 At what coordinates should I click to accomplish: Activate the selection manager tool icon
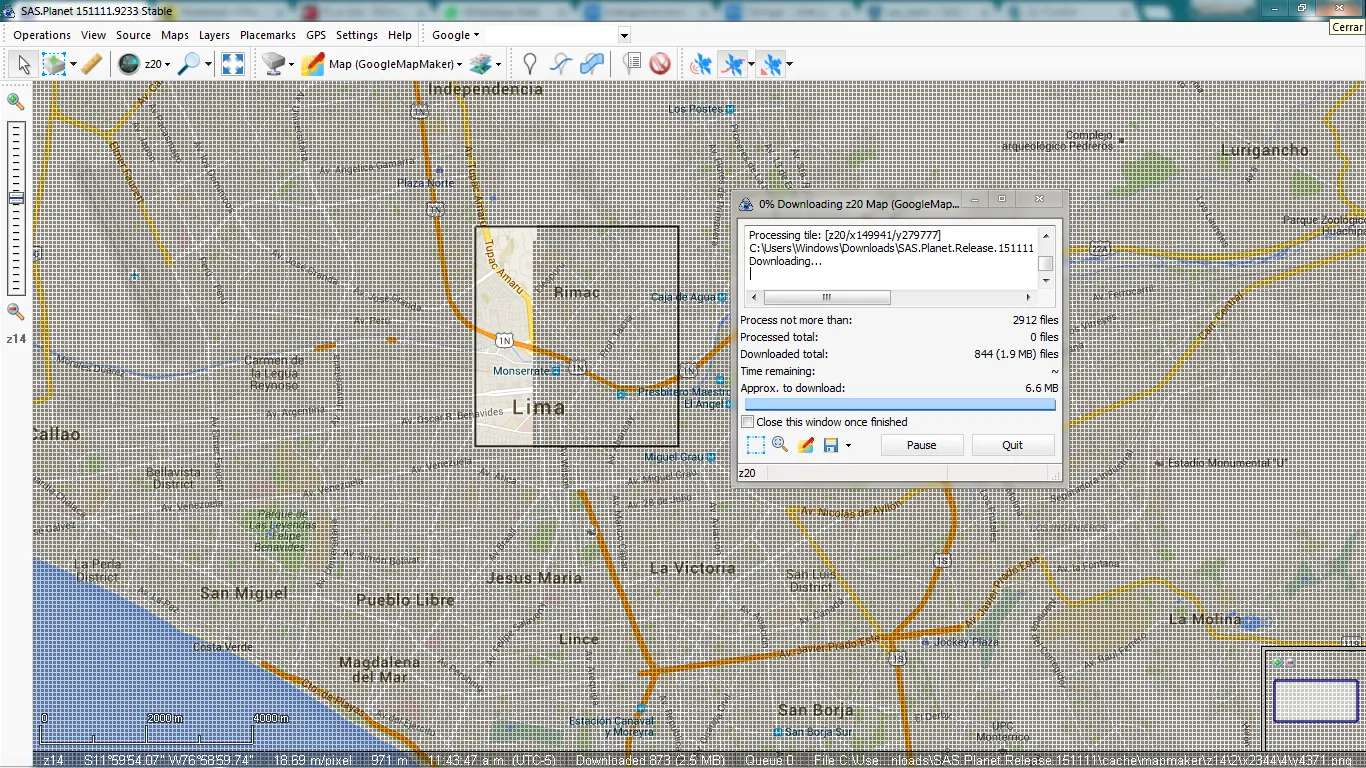click(x=53, y=64)
